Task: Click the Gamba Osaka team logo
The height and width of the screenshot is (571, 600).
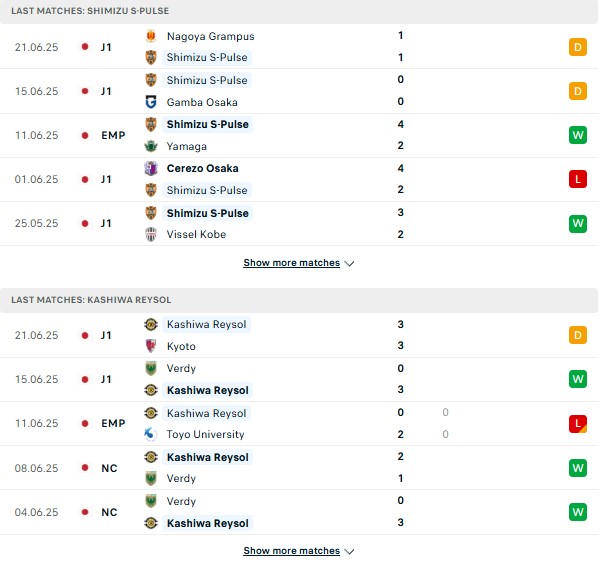Action: (x=151, y=102)
